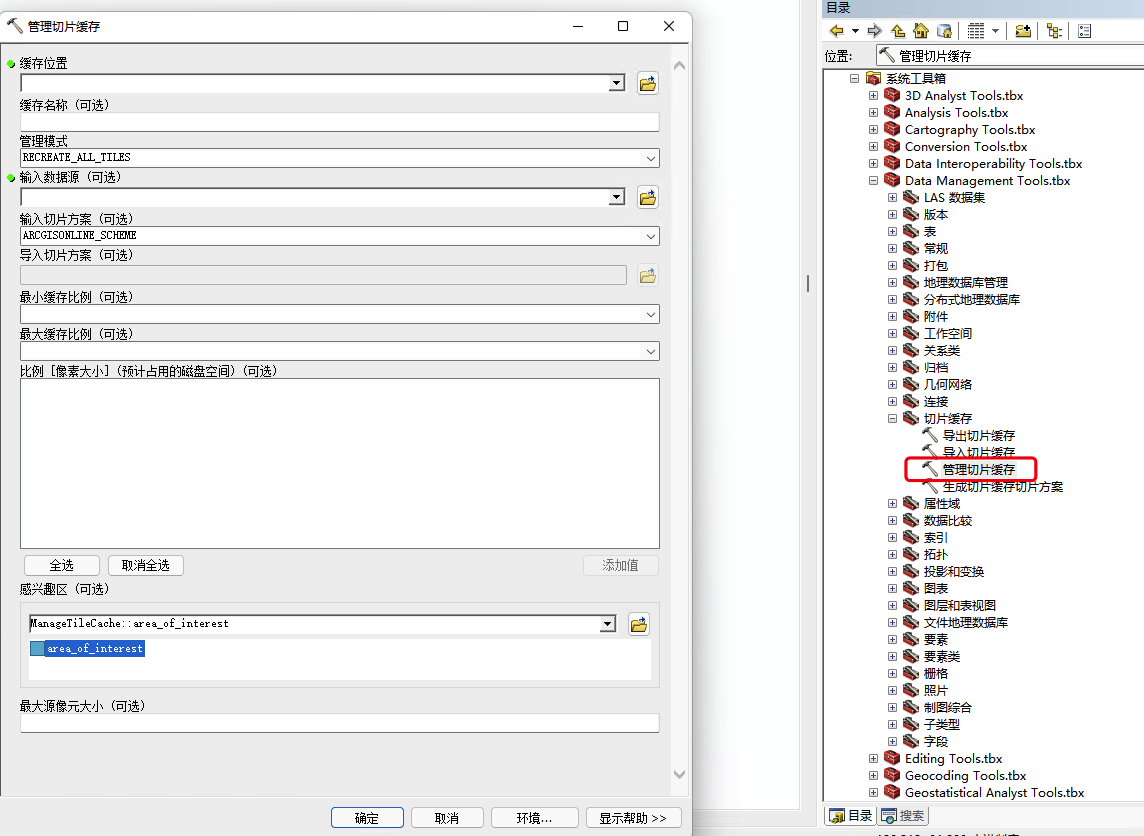The image size is (1144, 836).
Task: Select the 栅格 toolset icon
Action: 911,673
